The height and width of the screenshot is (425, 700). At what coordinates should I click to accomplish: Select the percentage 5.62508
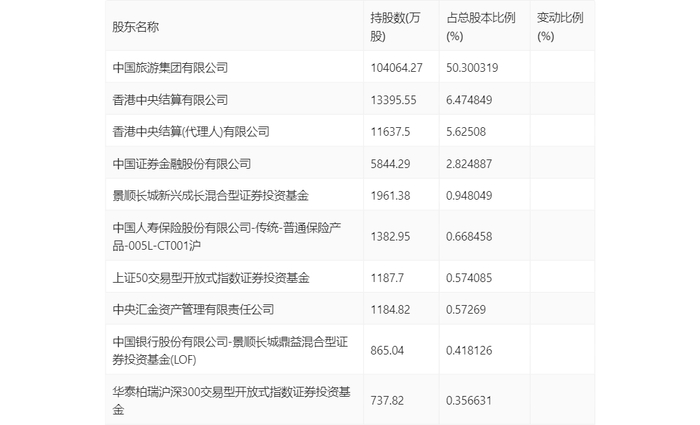466,132
